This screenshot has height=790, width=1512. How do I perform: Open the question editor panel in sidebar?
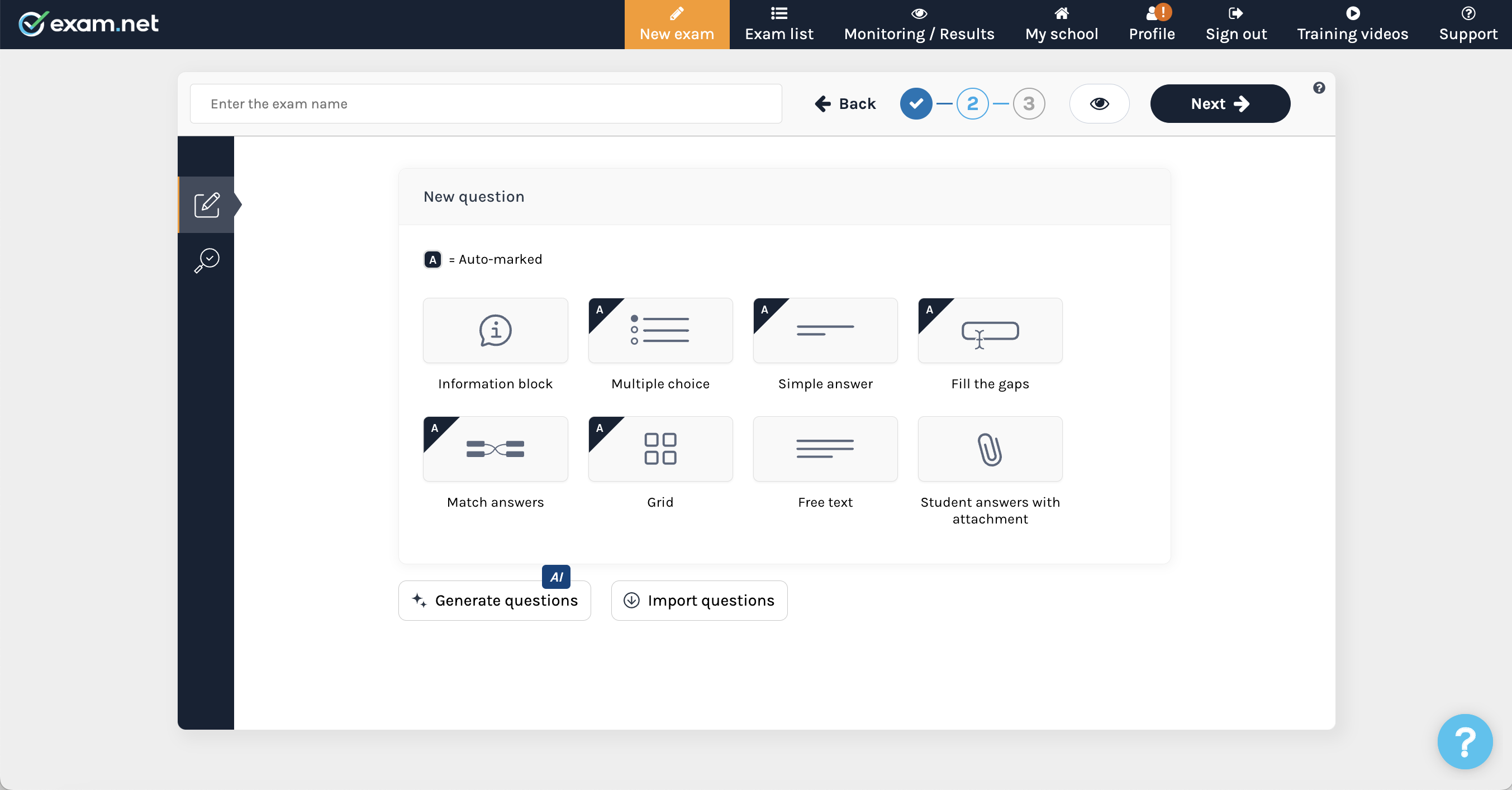(x=206, y=205)
